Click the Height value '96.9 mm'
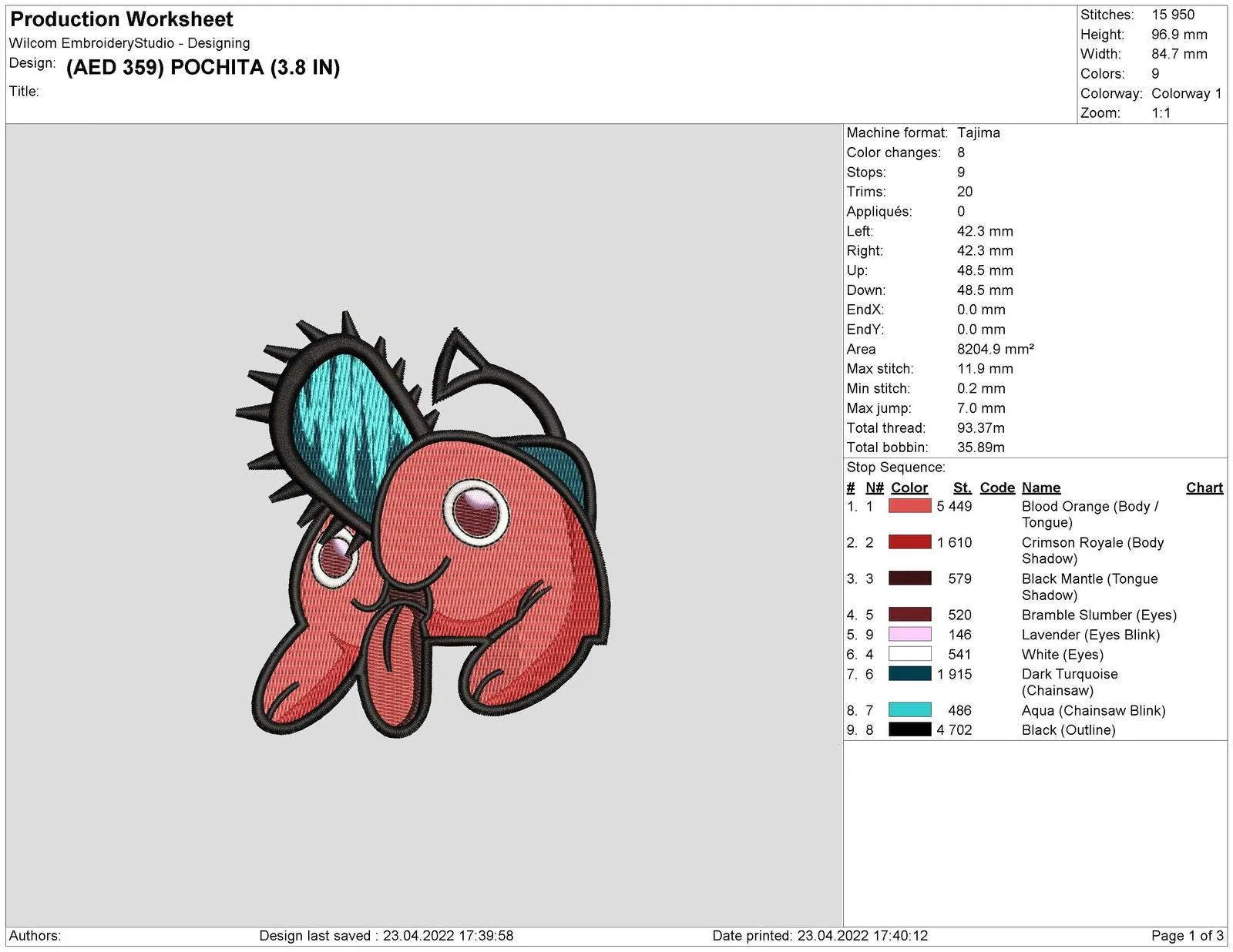The width and height of the screenshot is (1233, 952). 1179,35
